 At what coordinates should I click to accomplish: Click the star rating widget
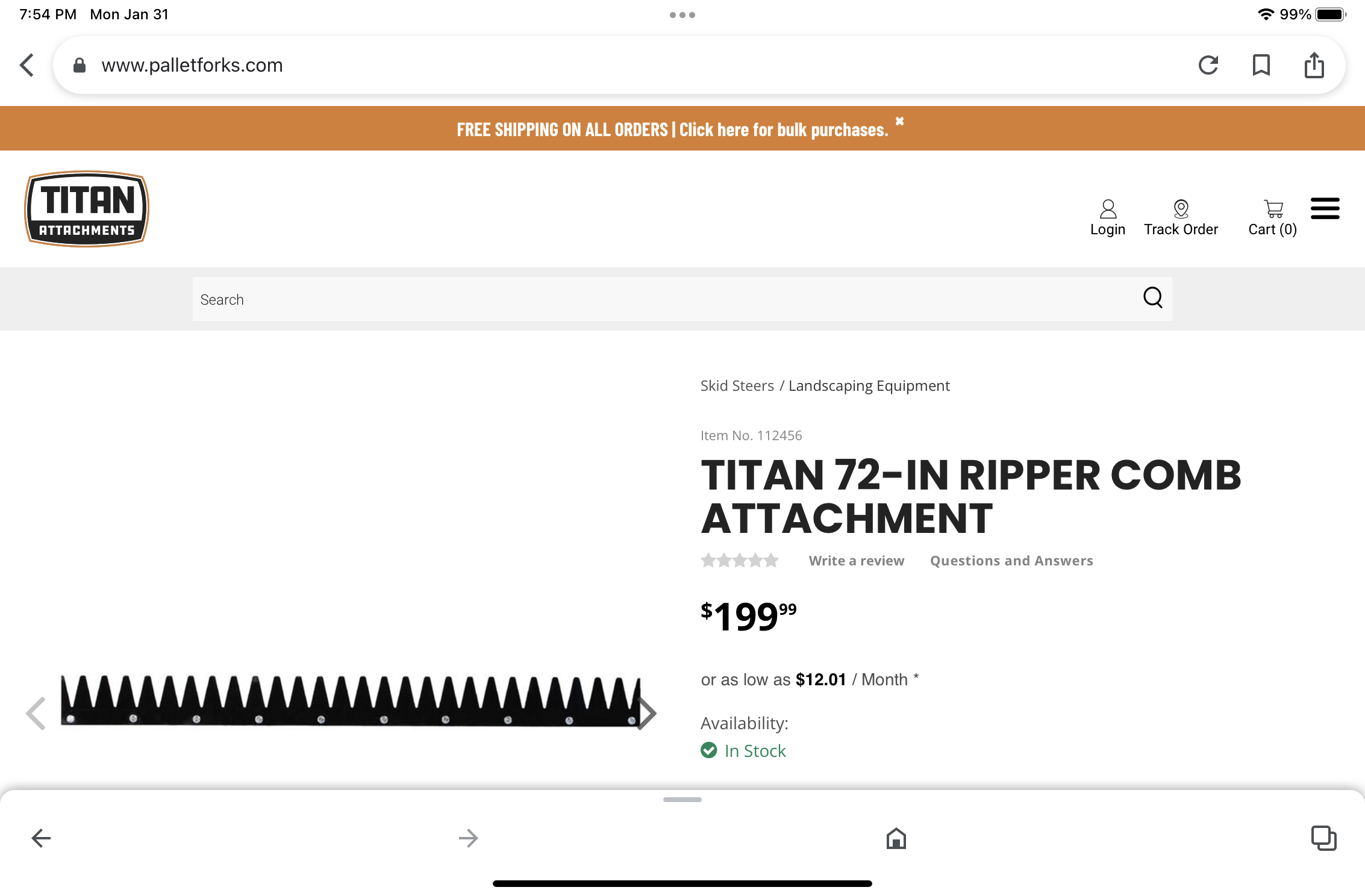click(740, 561)
